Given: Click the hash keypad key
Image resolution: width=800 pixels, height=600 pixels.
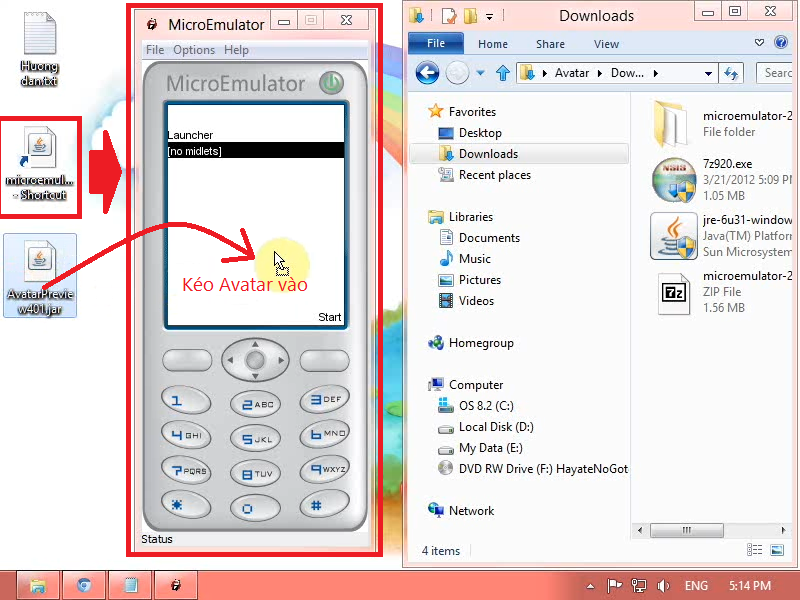Looking at the screenshot, I should 324,505.
